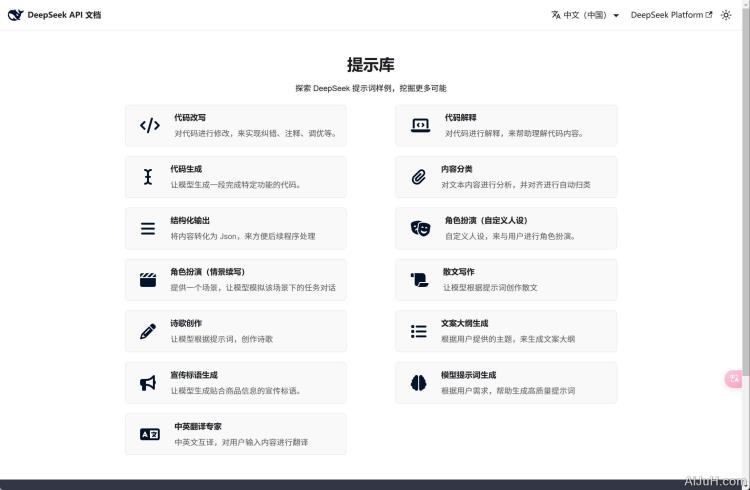Open the 代码改写 card title
Viewport: 750px width, 490px height.
(190, 117)
